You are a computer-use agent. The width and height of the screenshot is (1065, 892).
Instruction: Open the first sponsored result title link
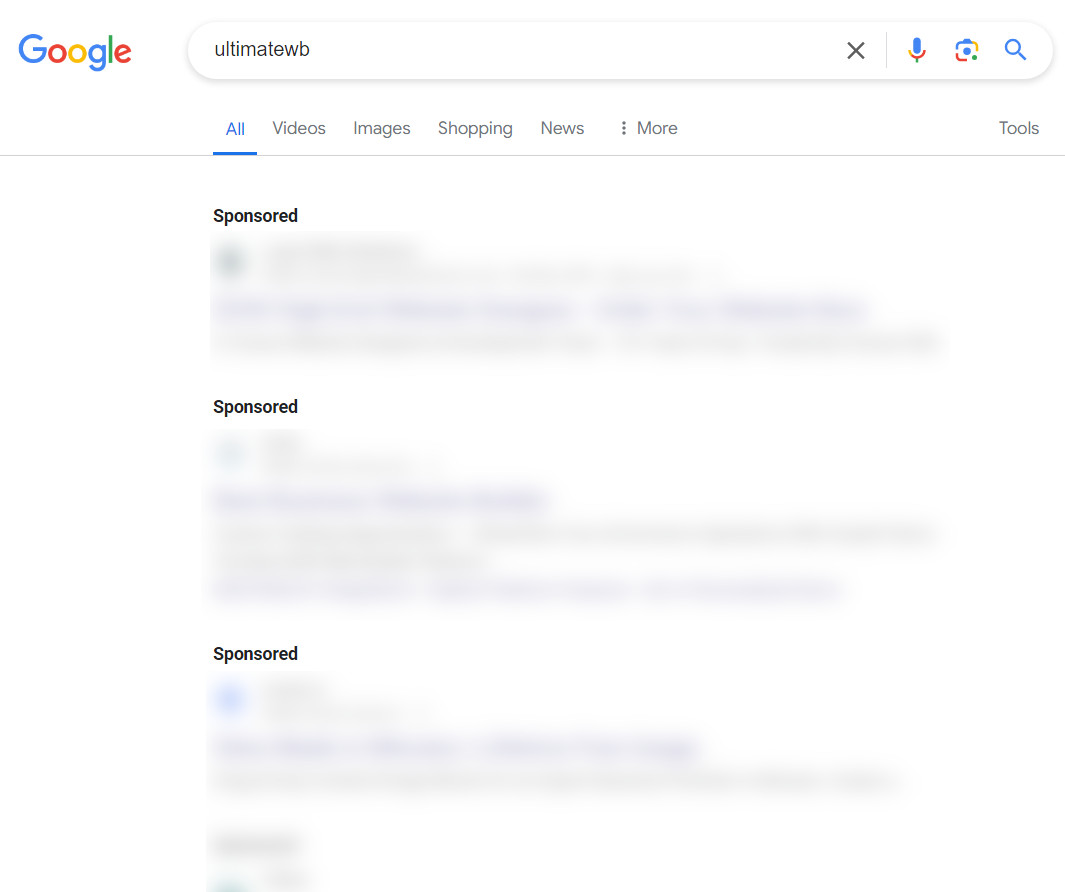[x=541, y=310]
